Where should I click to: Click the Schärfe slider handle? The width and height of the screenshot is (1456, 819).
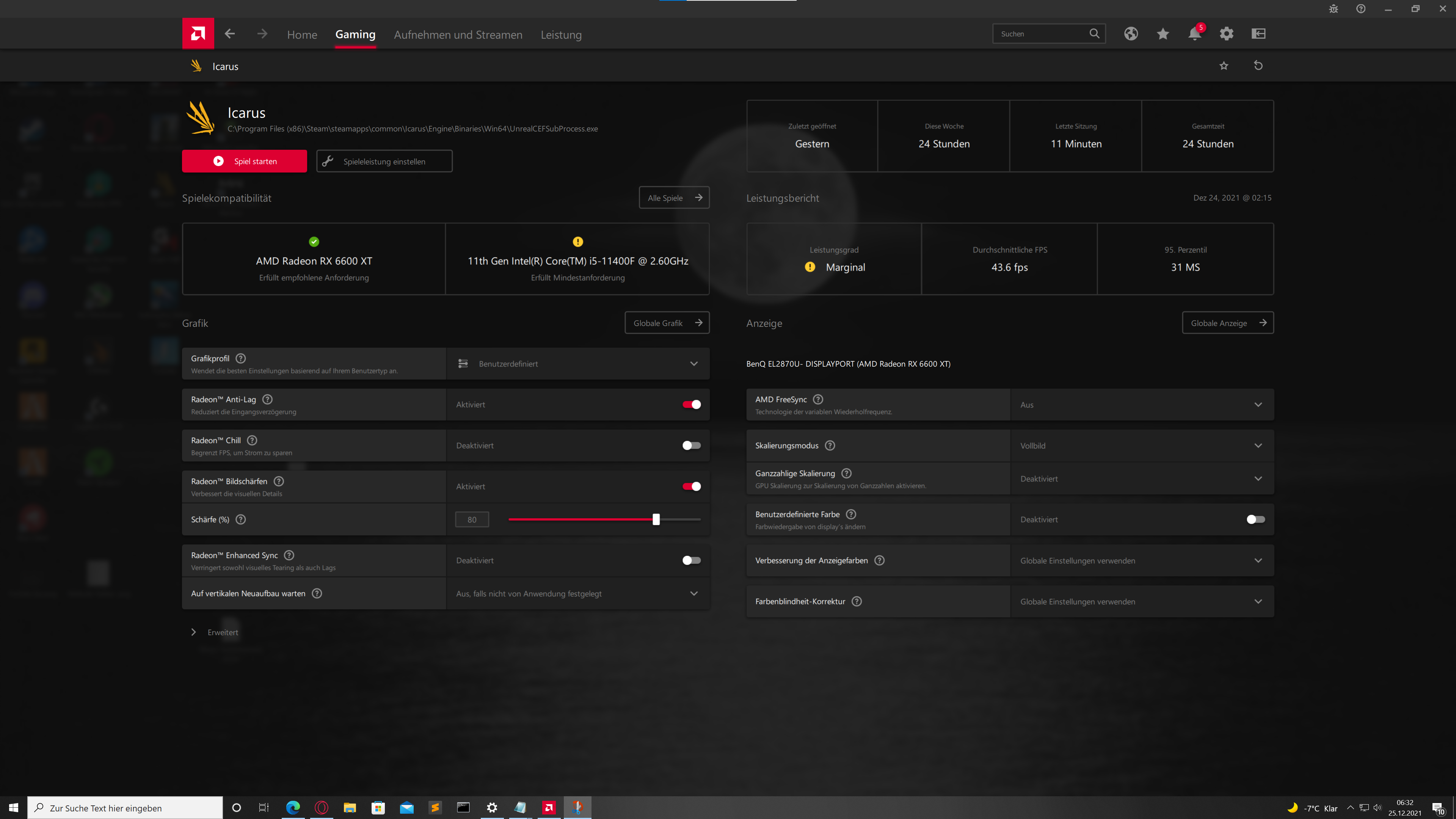[656, 519]
